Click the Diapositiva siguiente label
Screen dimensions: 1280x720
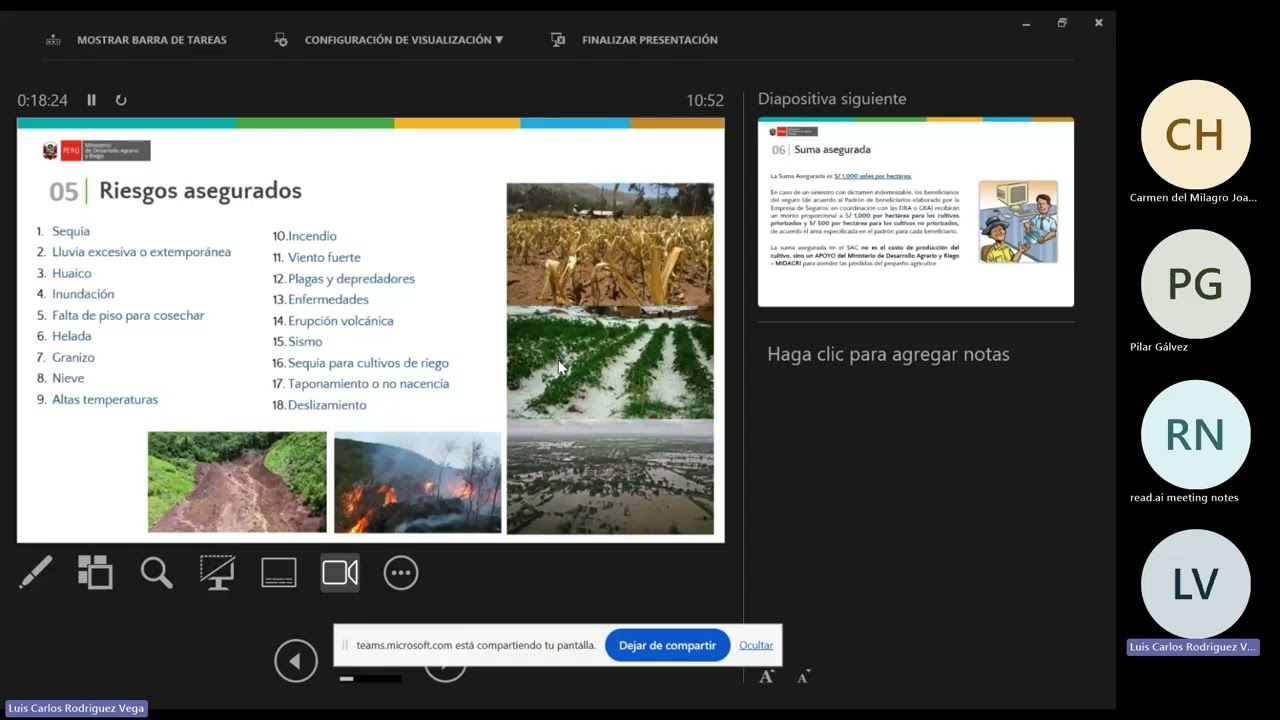tap(832, 99)
